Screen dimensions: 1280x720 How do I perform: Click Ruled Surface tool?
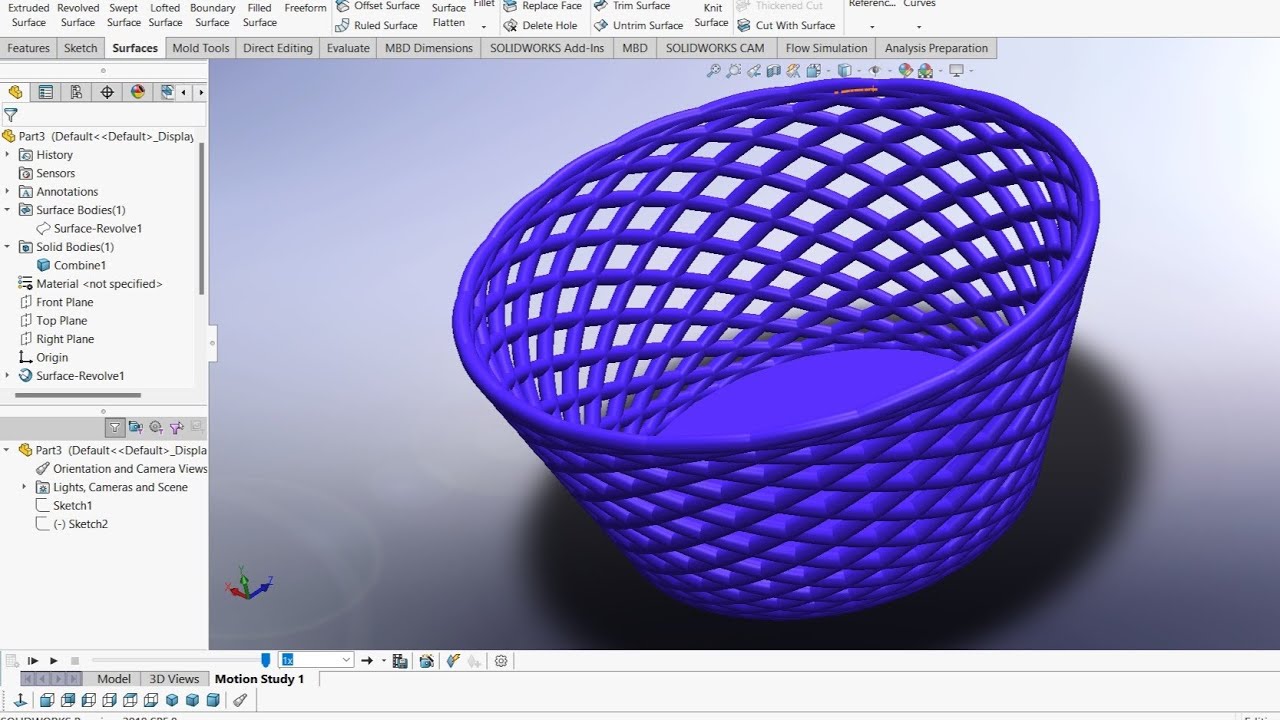pyautogui.click(x=376, y=25)
